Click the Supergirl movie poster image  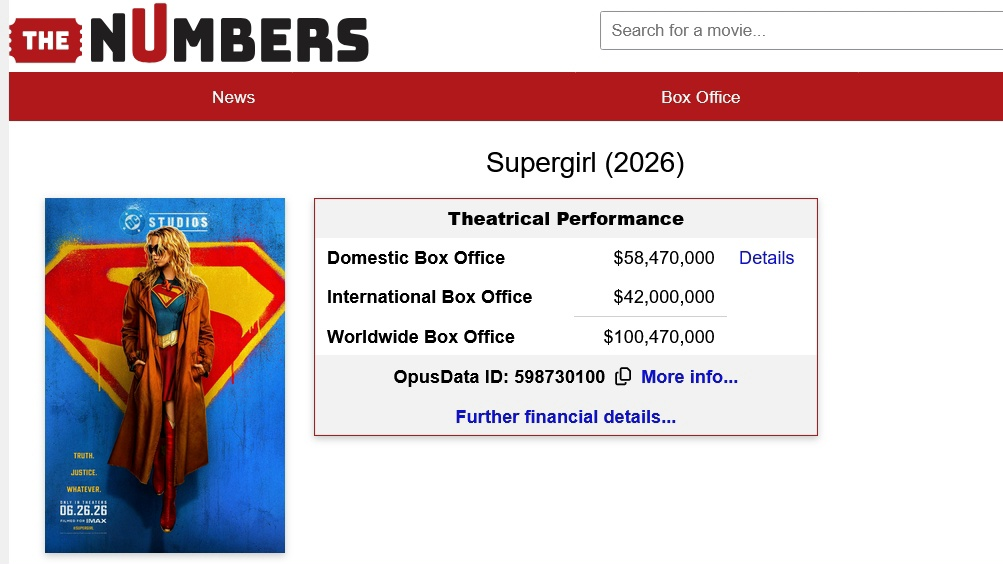[165, 375]
